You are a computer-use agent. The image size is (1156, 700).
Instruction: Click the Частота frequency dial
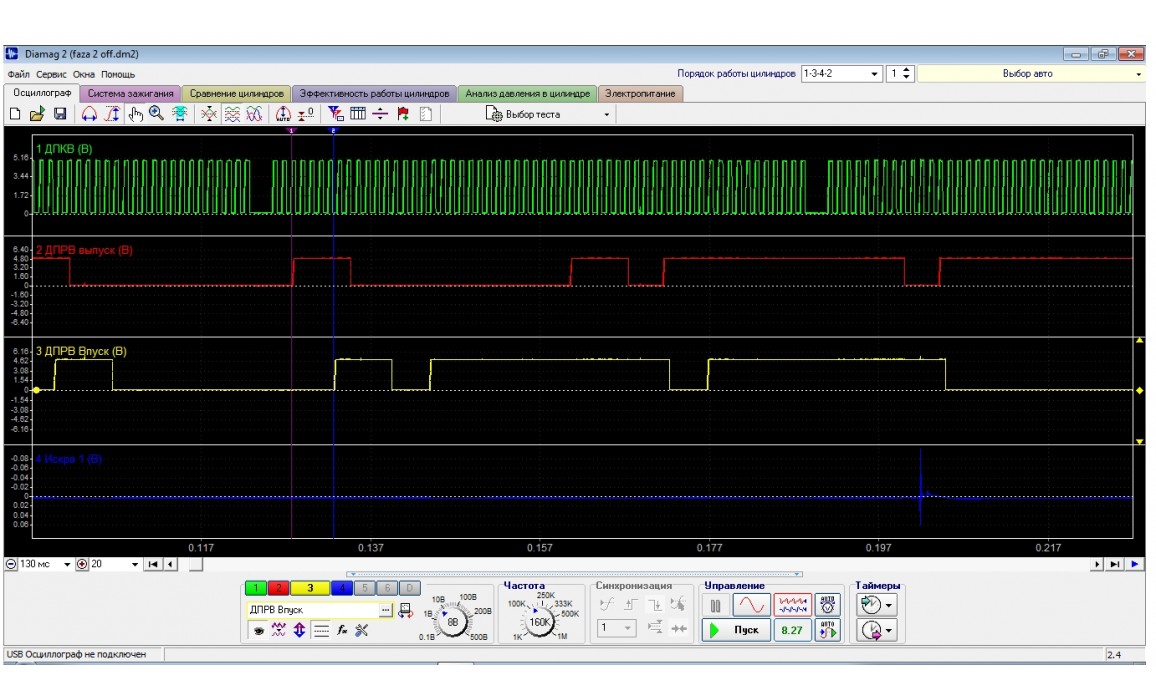click(x=539, y=621)
